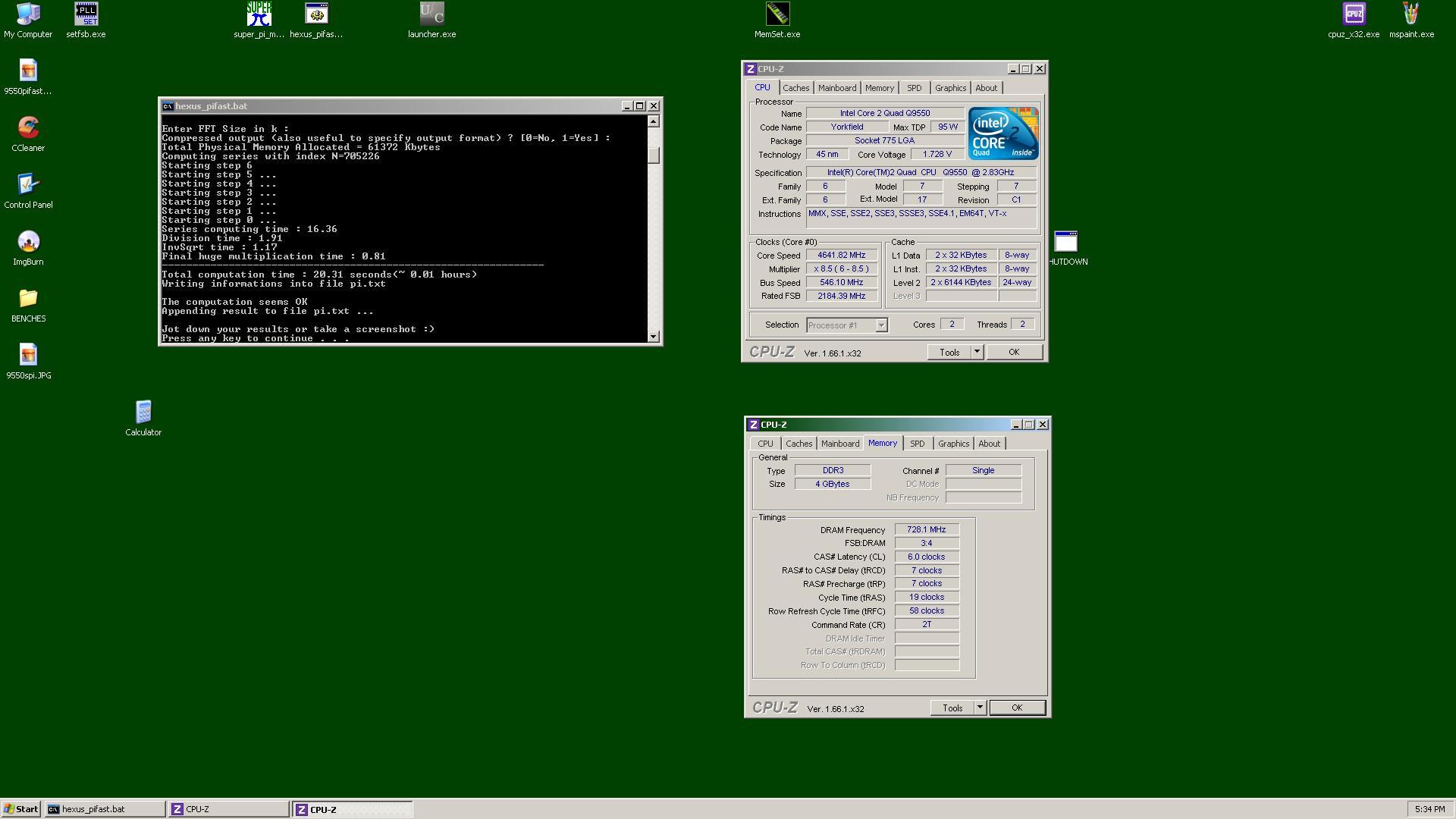Expand the Processor #1 selection dropdown
The height and width of the screenshot is (819, 1456).
[881, 325]
